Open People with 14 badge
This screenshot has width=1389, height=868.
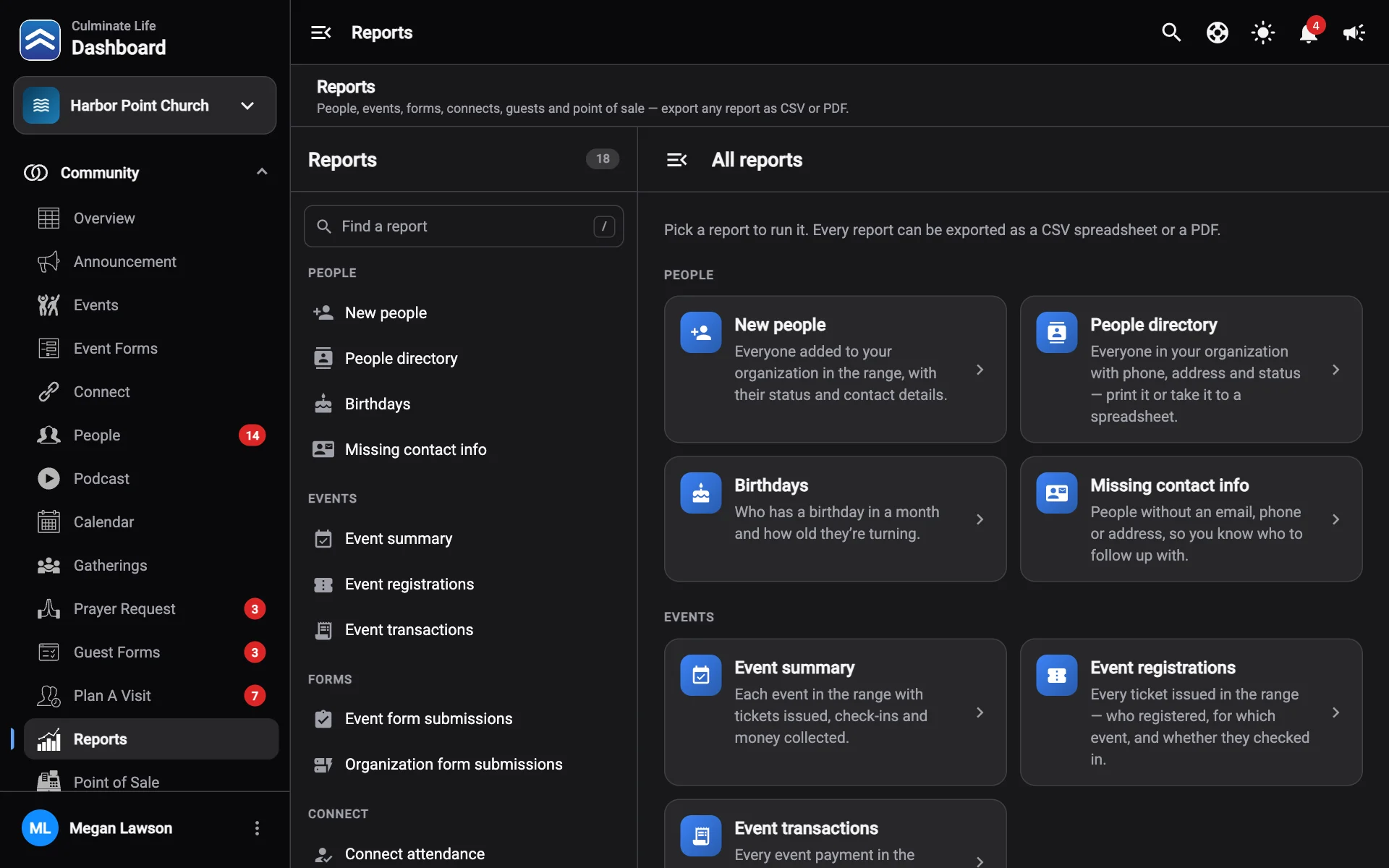pyautogui.click(x=151, y=435)
